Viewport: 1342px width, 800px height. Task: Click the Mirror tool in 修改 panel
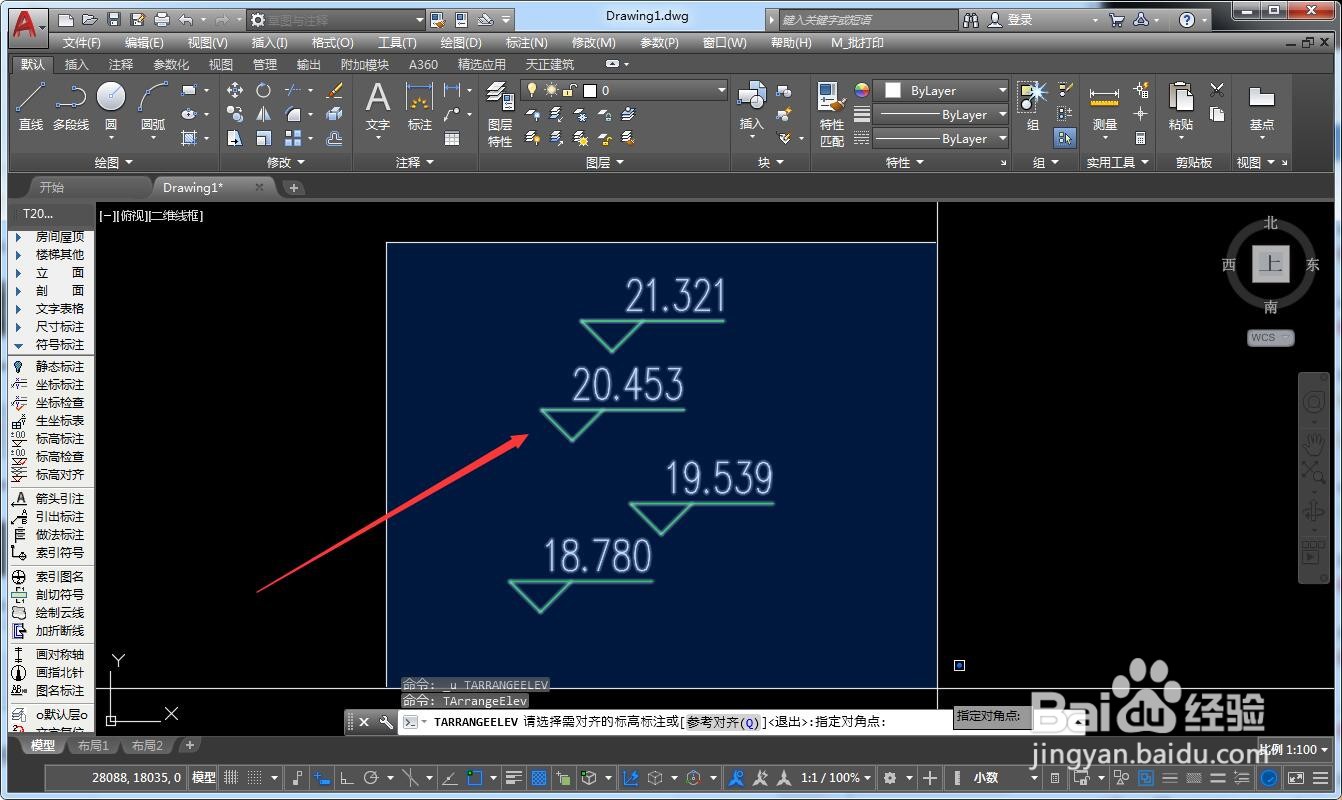[263, 114]
